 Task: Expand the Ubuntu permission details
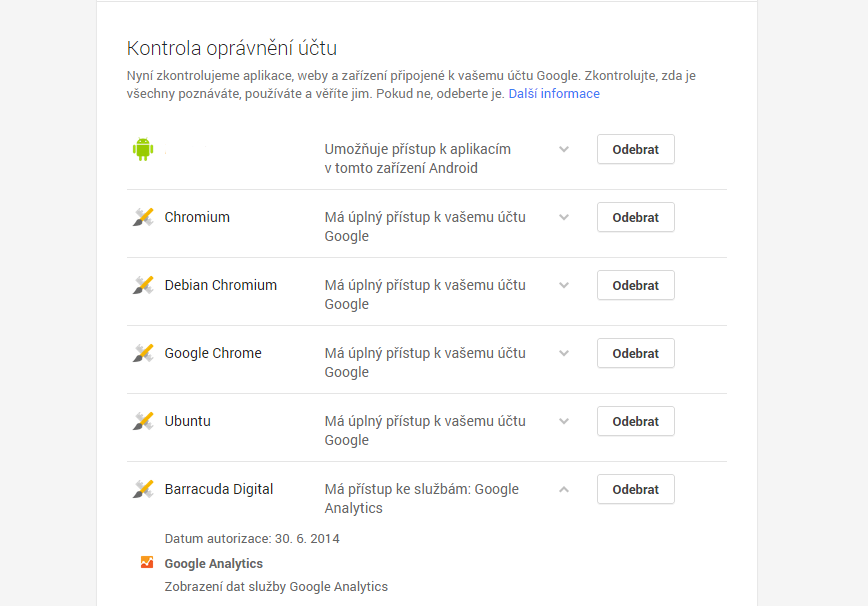(564, 421)
